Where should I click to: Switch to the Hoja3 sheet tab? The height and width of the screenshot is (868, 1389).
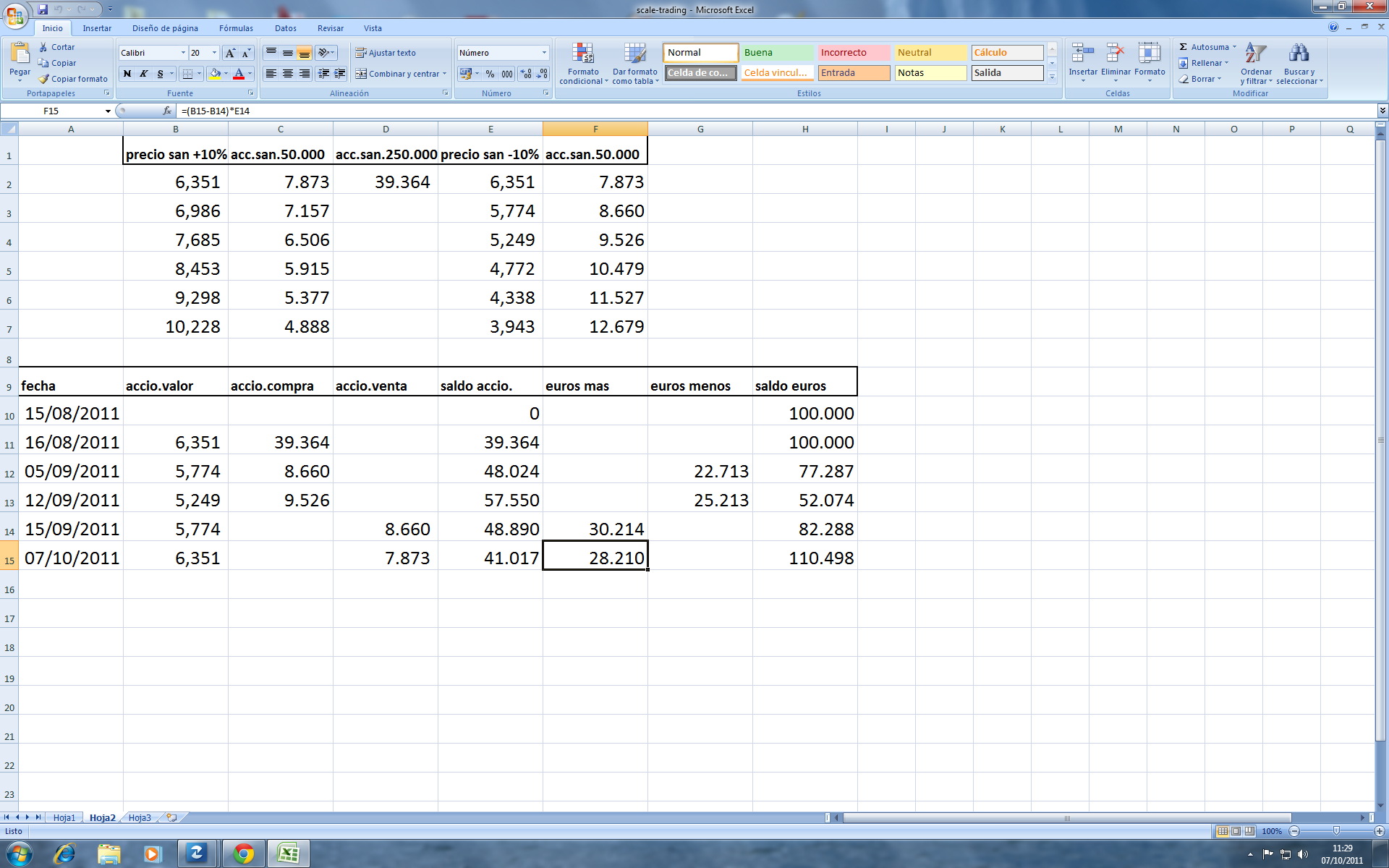[140, 817]
